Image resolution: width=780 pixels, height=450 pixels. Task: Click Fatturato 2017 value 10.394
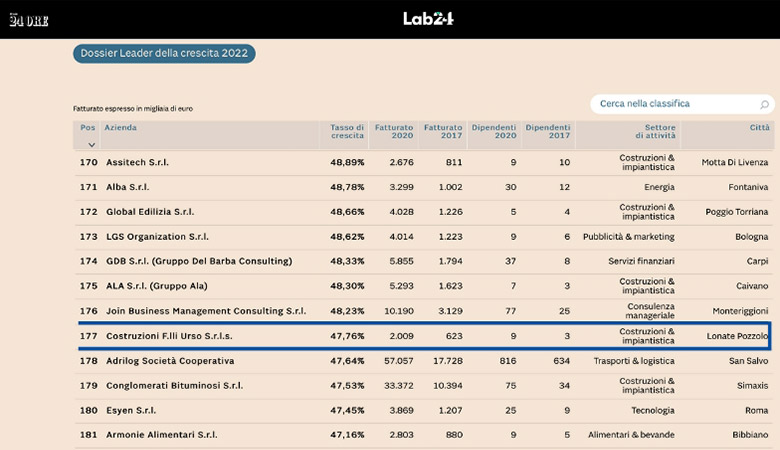tap(448, 385)
